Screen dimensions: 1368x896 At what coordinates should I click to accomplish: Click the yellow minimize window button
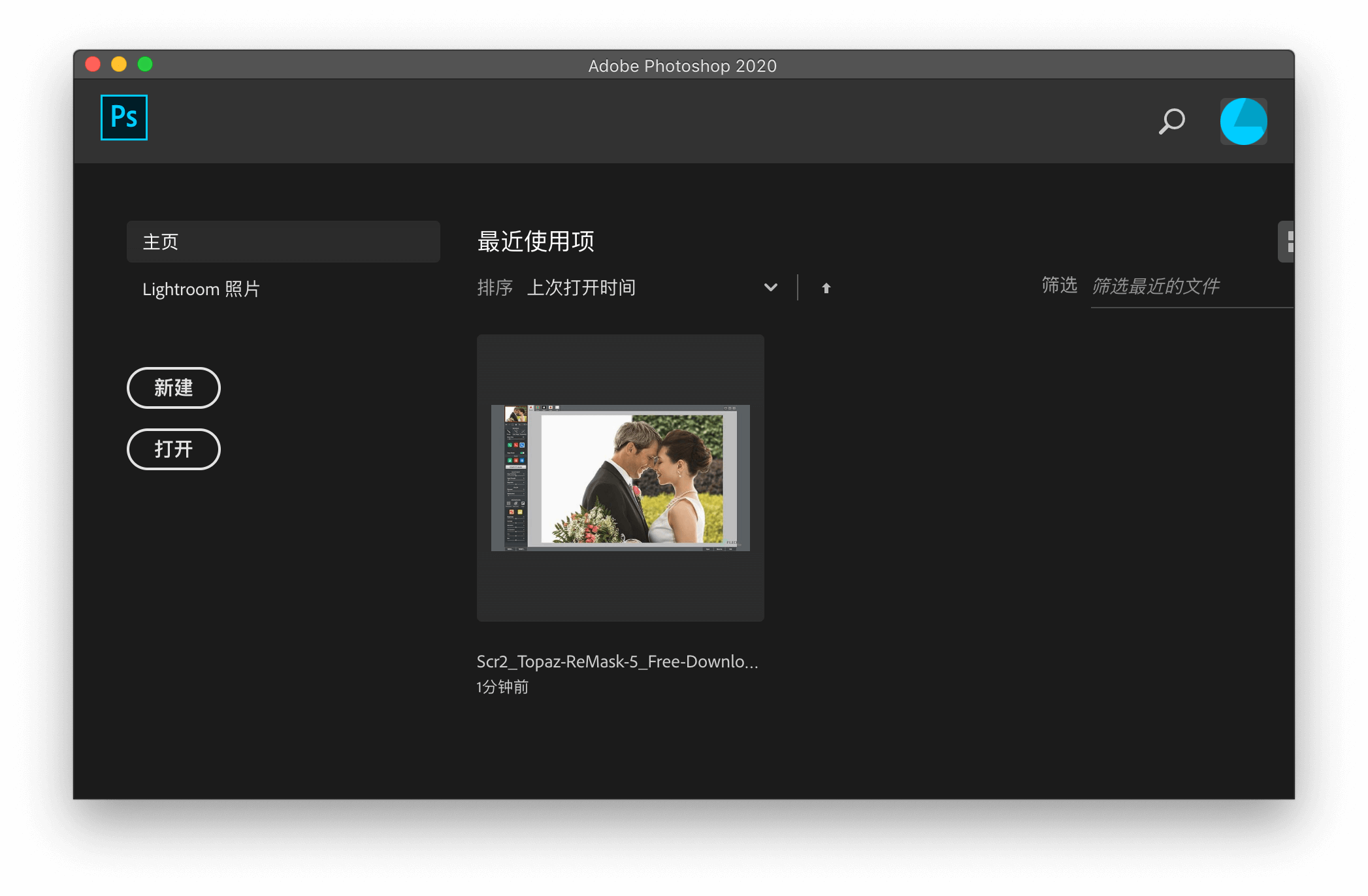point(119,64)
